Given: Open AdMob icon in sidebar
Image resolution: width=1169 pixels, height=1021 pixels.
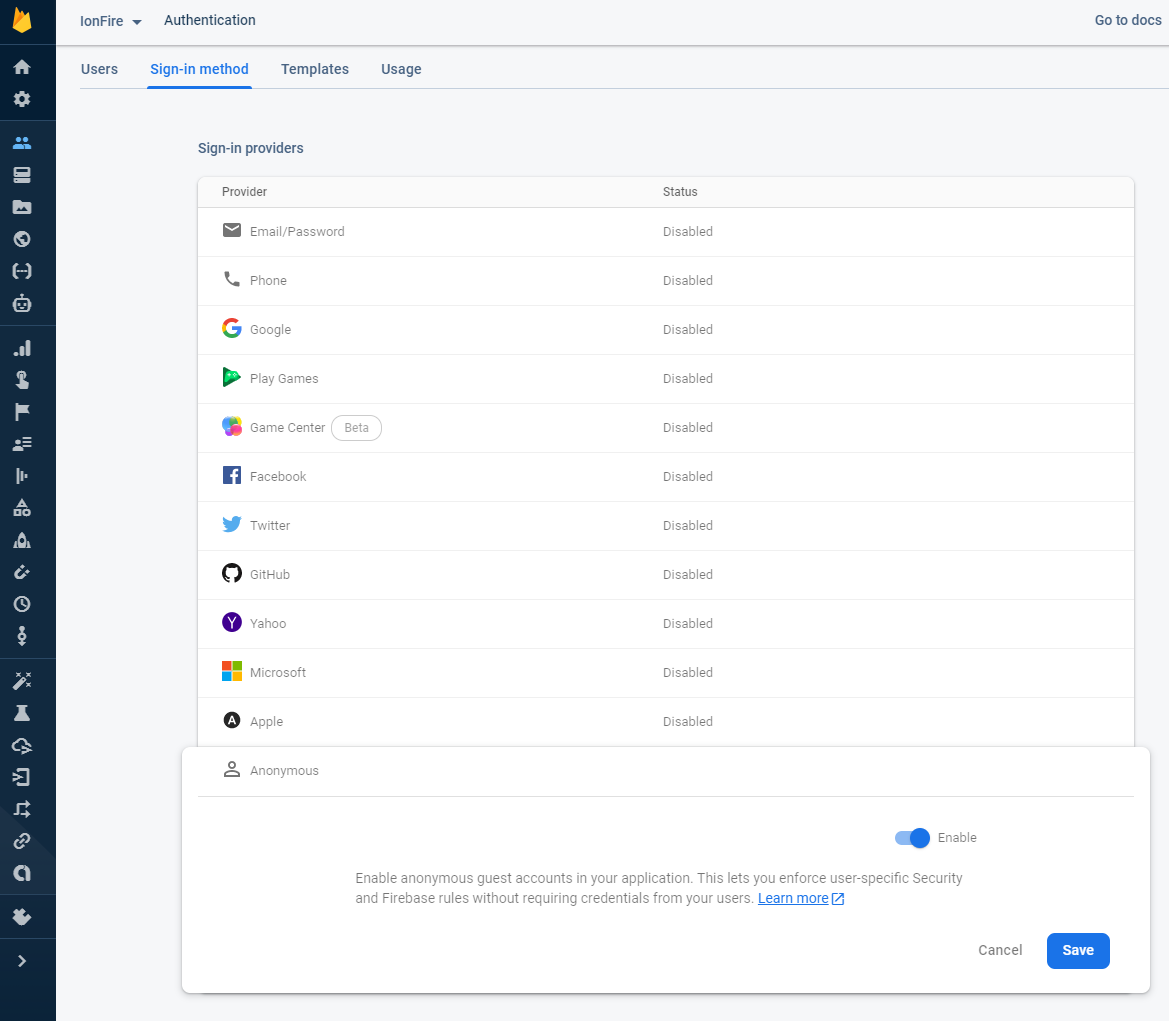Looking at the screenshot, I should [x=22, y=873].
